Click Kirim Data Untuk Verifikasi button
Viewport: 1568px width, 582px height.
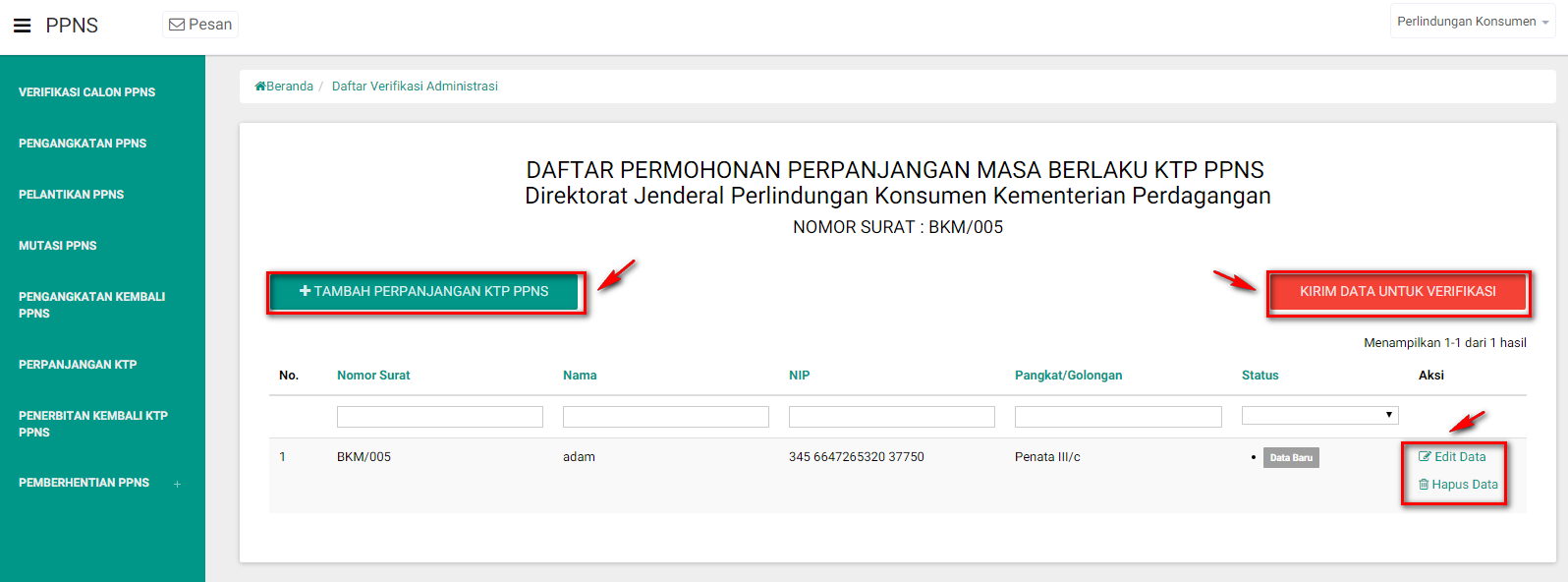click(x=1398, y=292)
